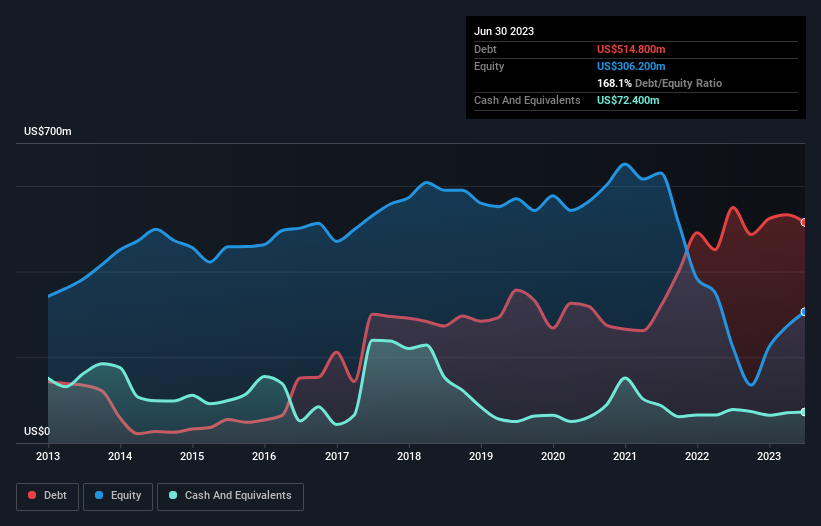This screenshot has width=821, height=526.
Task: Click Cash And Equivalents label in tooltip
Action: pyautogui.click(x=527, y=100)
